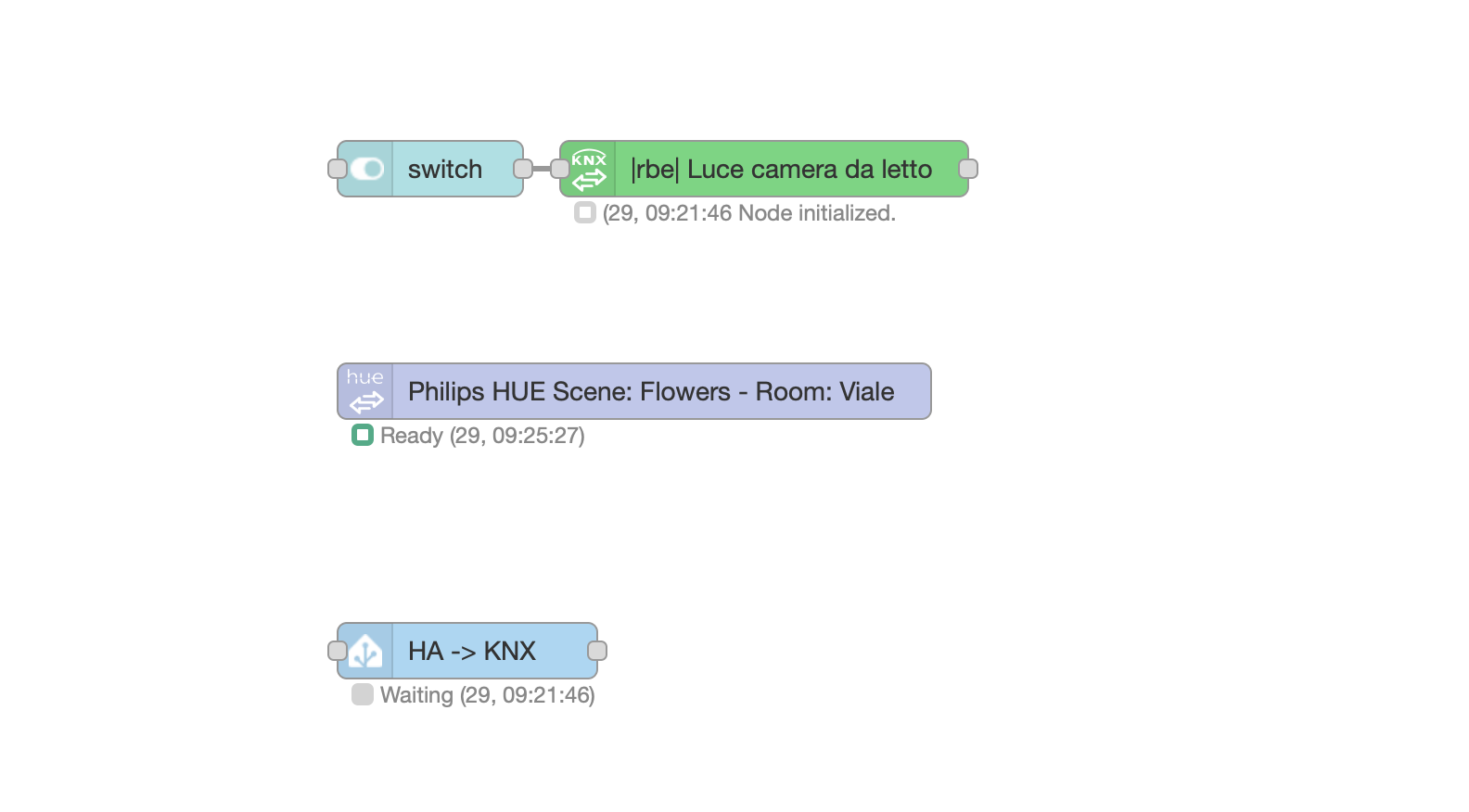Click the switch node's output port
The height and width of the screenshot is (812, 1469).
coord(523,169)
